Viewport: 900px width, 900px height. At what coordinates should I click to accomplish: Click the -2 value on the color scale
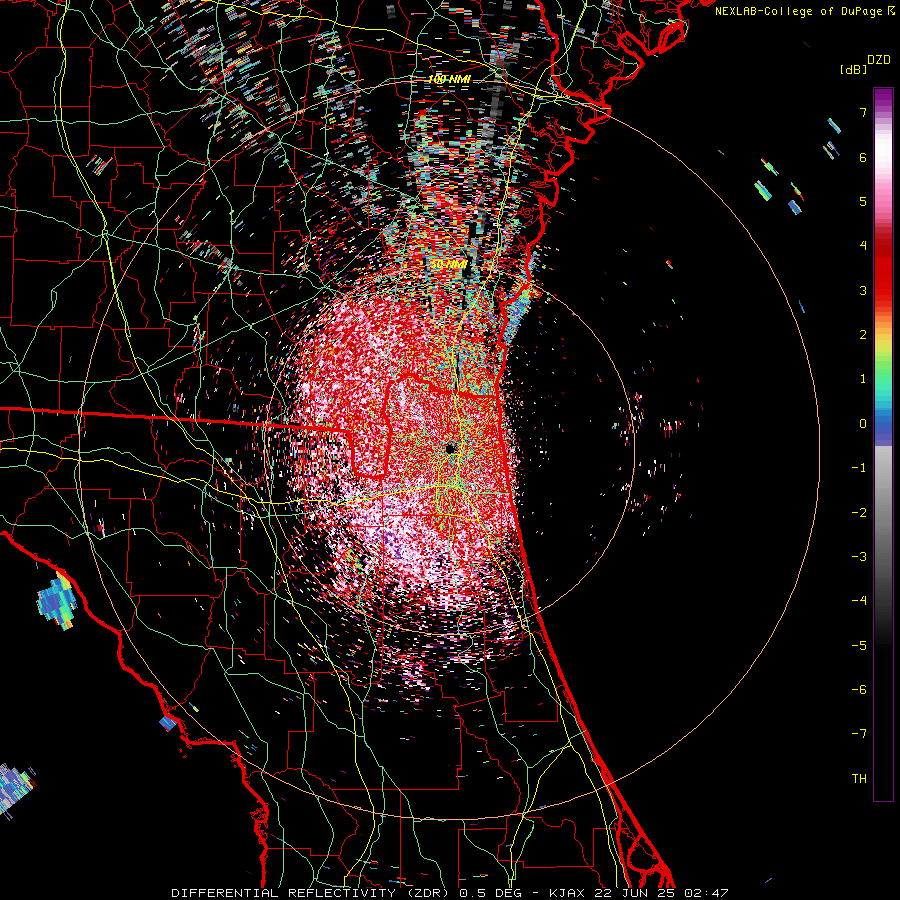point(859,513)
